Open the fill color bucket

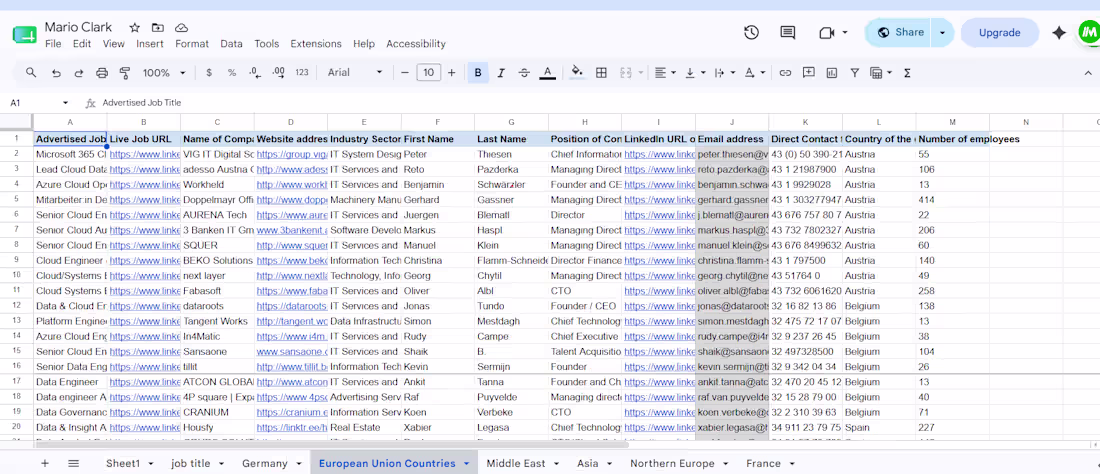(577, 72)
